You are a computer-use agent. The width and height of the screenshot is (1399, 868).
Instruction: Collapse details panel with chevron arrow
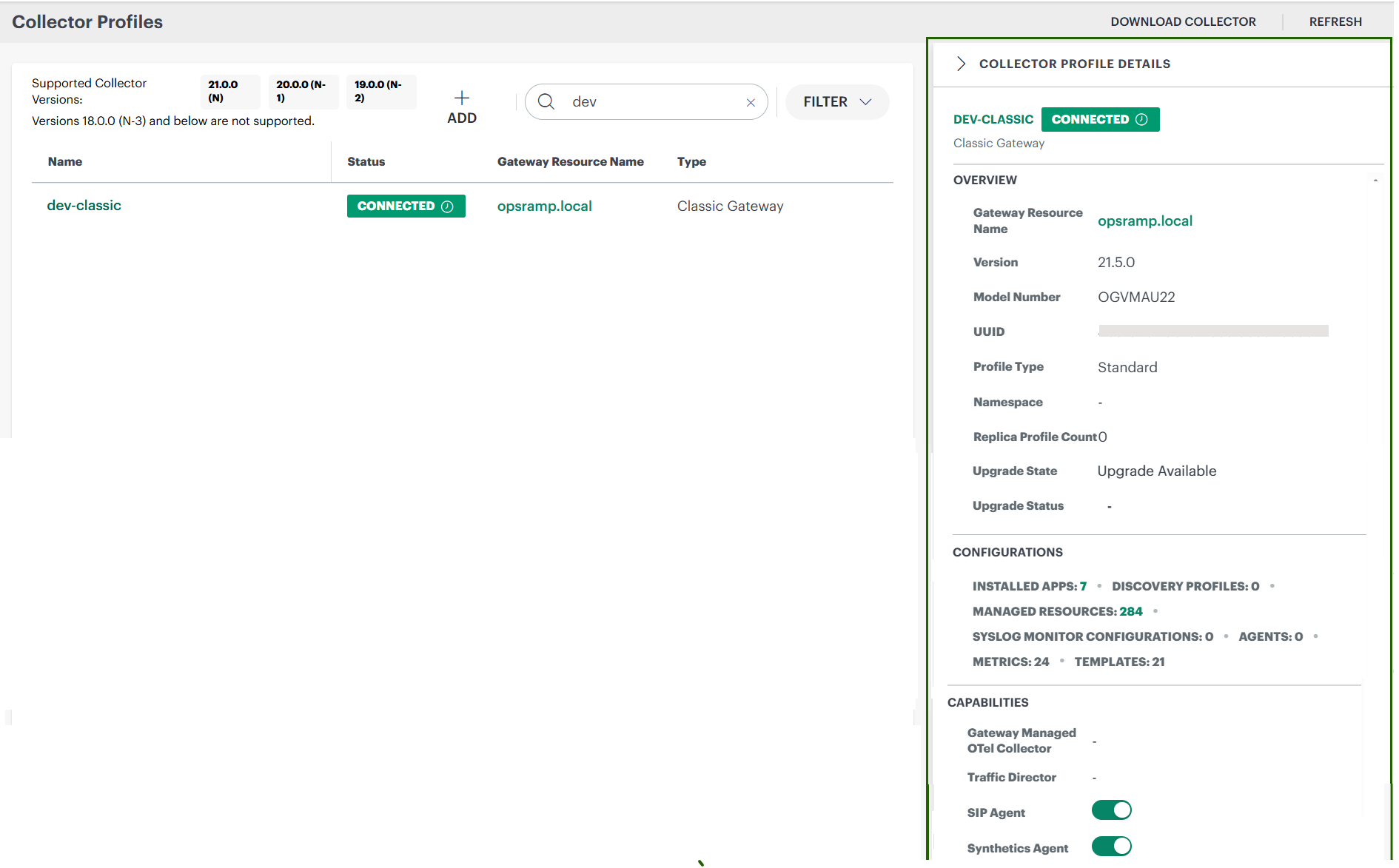pyautogui.click(x=961, y=64)
